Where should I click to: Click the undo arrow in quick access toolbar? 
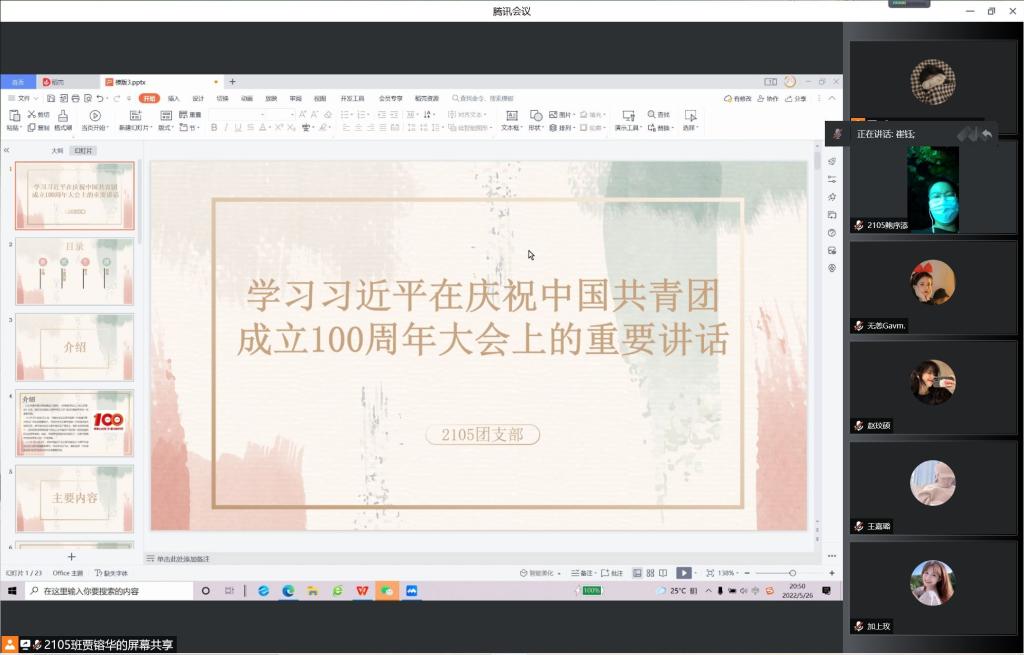[x=101, y=98]
